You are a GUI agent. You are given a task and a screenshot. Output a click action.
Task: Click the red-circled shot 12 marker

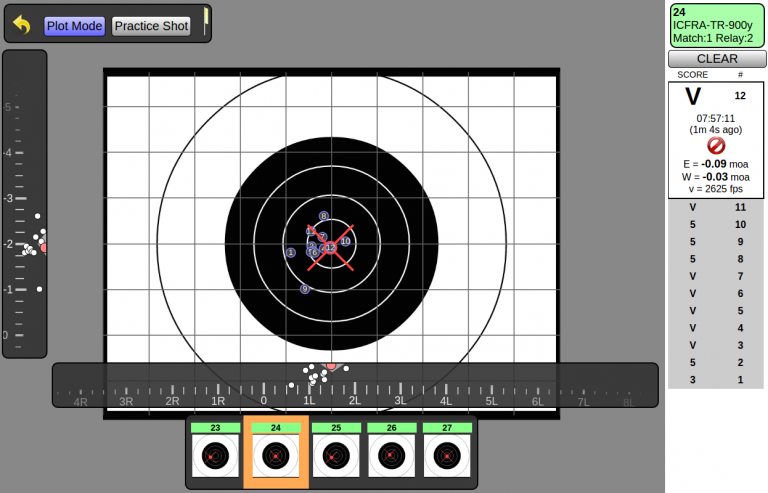330,247
